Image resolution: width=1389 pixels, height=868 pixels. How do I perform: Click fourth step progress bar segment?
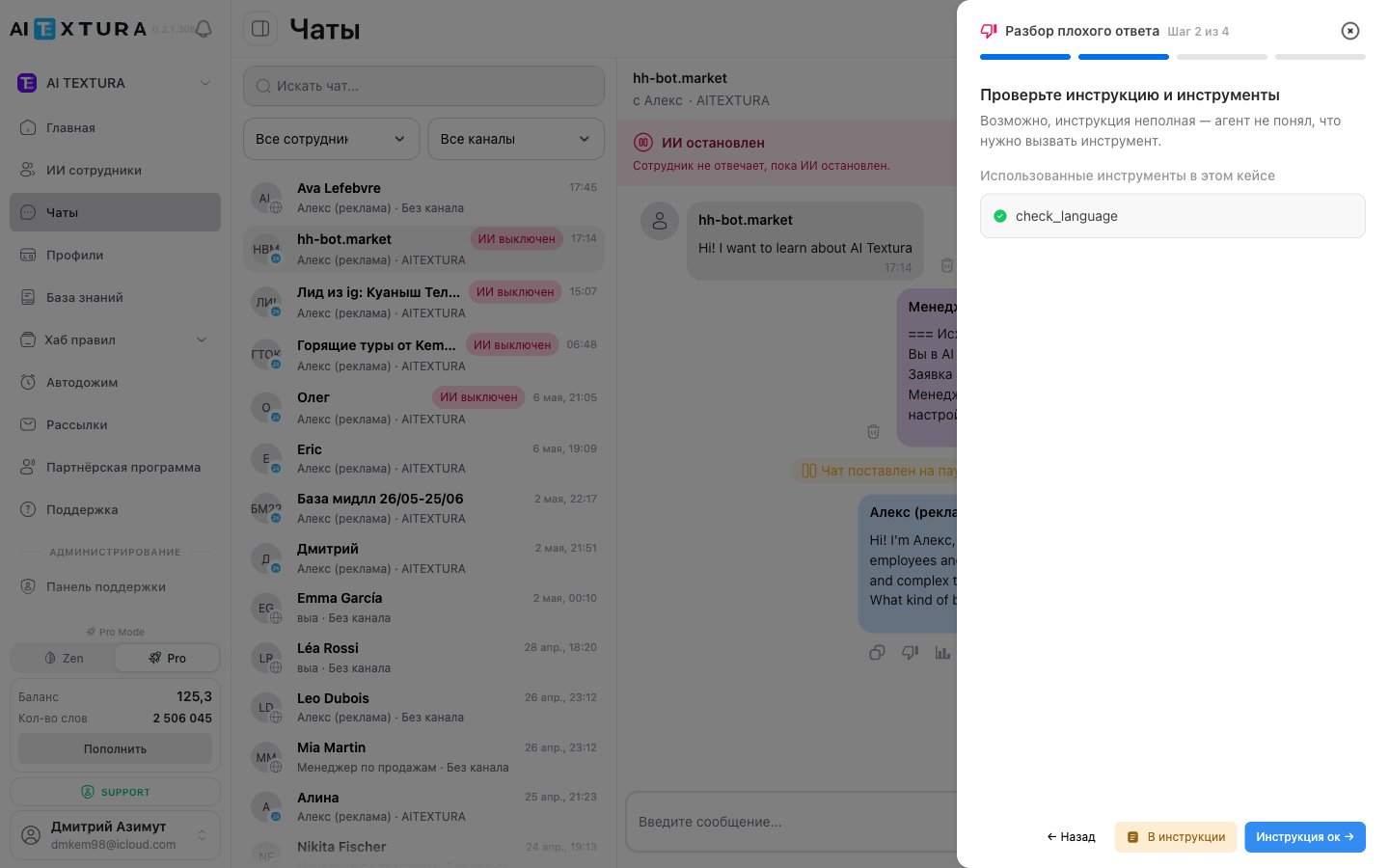[x=1321, y=57]
